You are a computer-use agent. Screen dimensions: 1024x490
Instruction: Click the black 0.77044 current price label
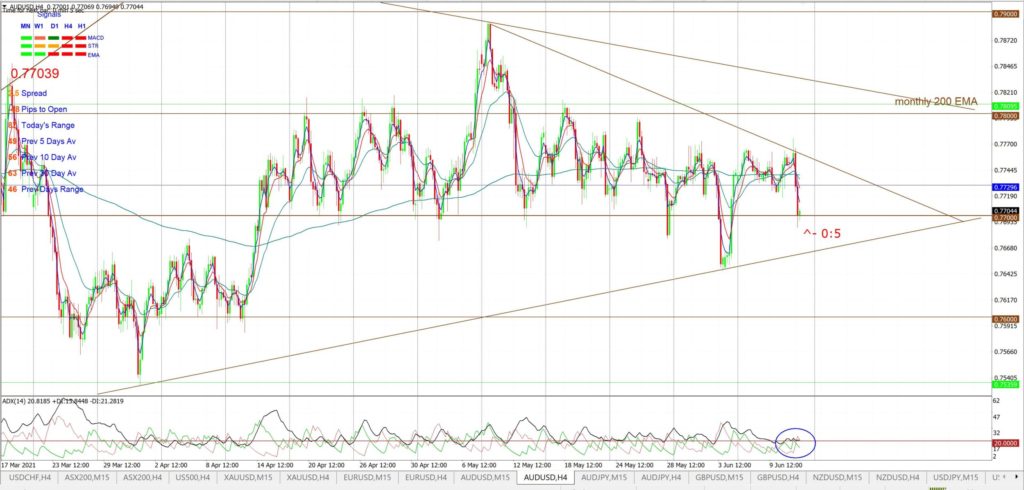pos(1005,211)
